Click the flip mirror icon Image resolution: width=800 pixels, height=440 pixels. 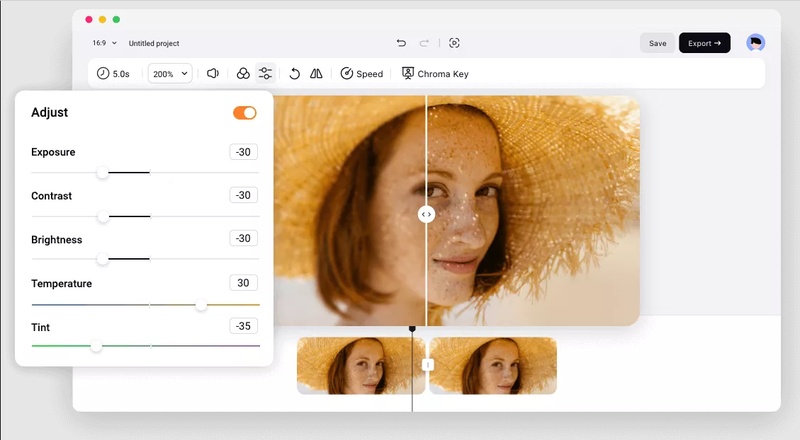tap(316, 74)
